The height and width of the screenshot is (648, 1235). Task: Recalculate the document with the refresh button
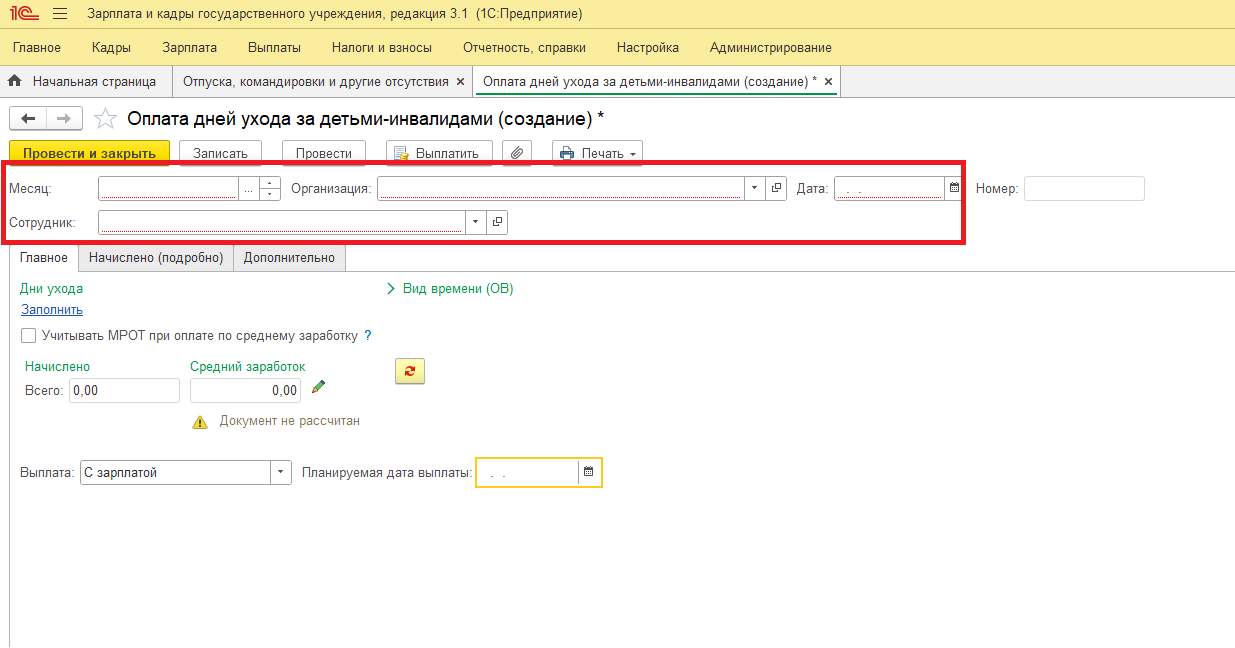410,371
